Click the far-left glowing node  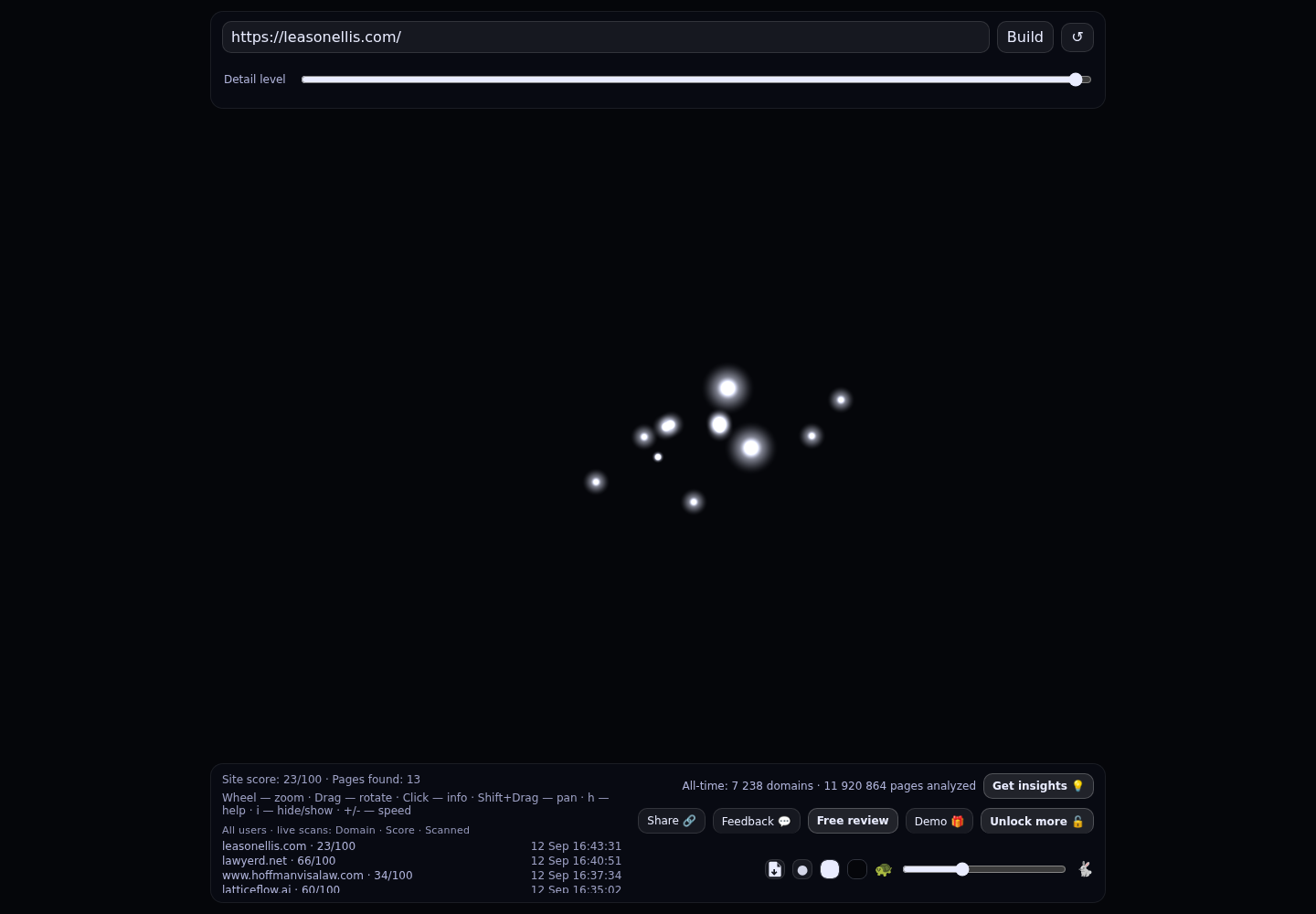coord(596,482)
